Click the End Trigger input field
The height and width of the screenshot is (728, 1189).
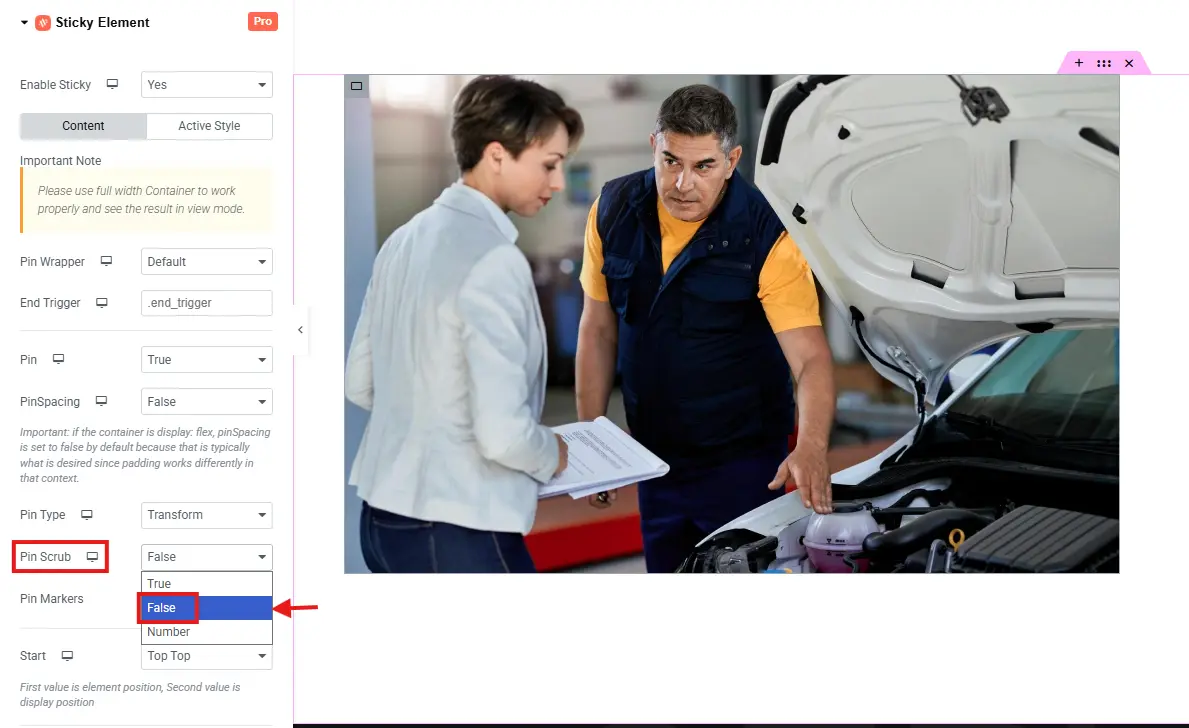(206, 303)
